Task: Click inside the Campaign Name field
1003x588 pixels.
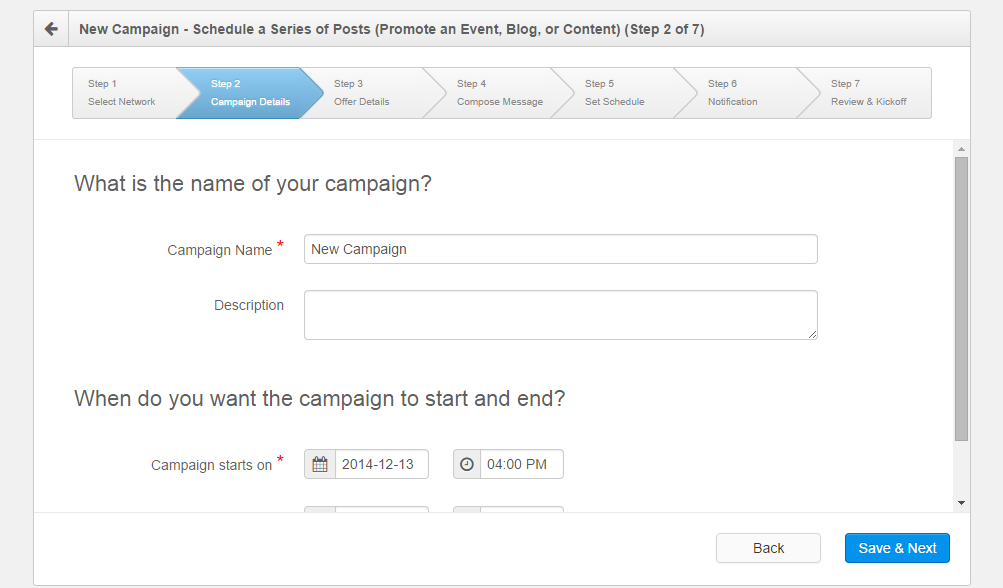Action: [x=560, y=248]
